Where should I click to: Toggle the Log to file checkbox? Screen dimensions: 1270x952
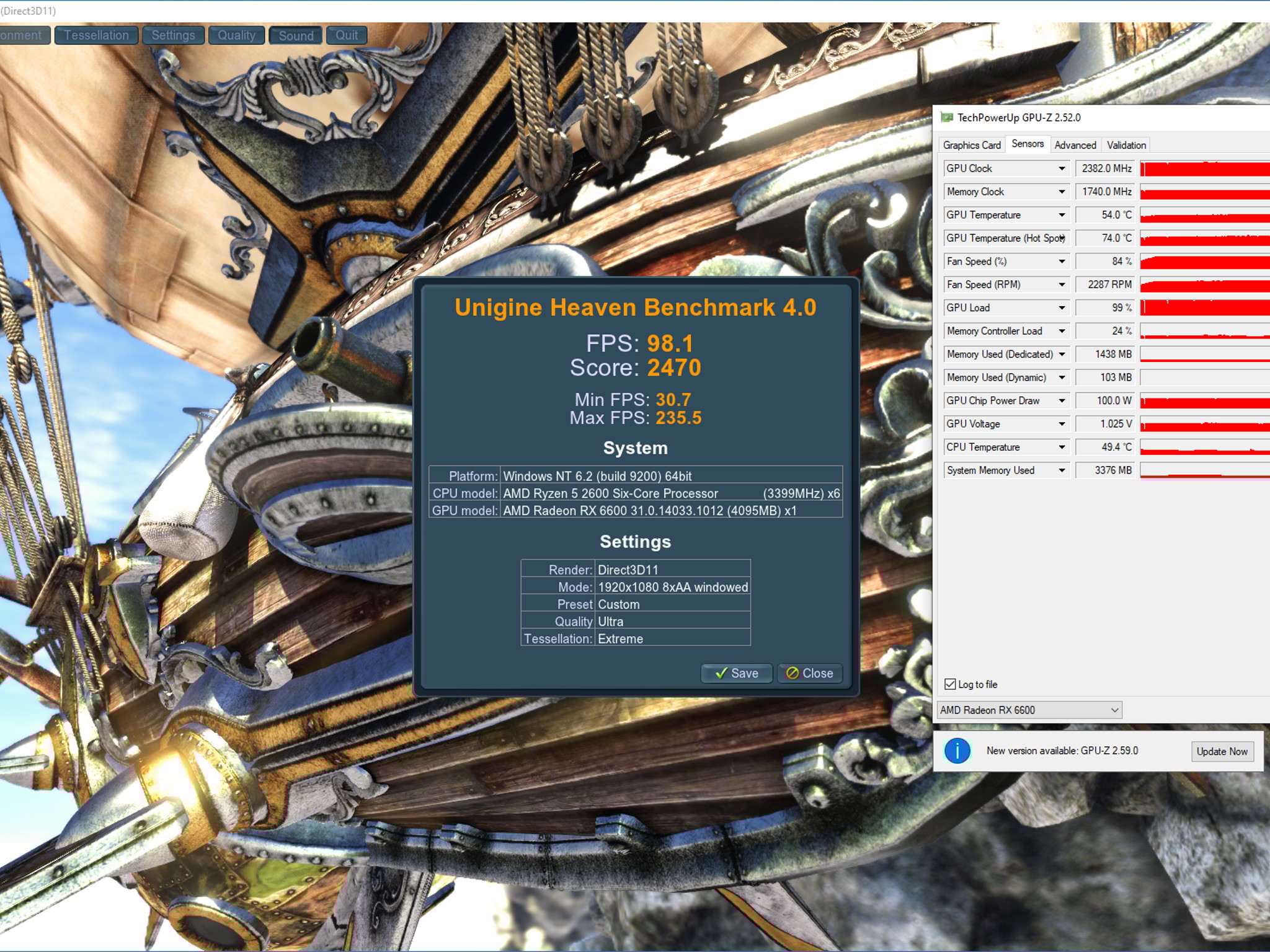point(950,684)
